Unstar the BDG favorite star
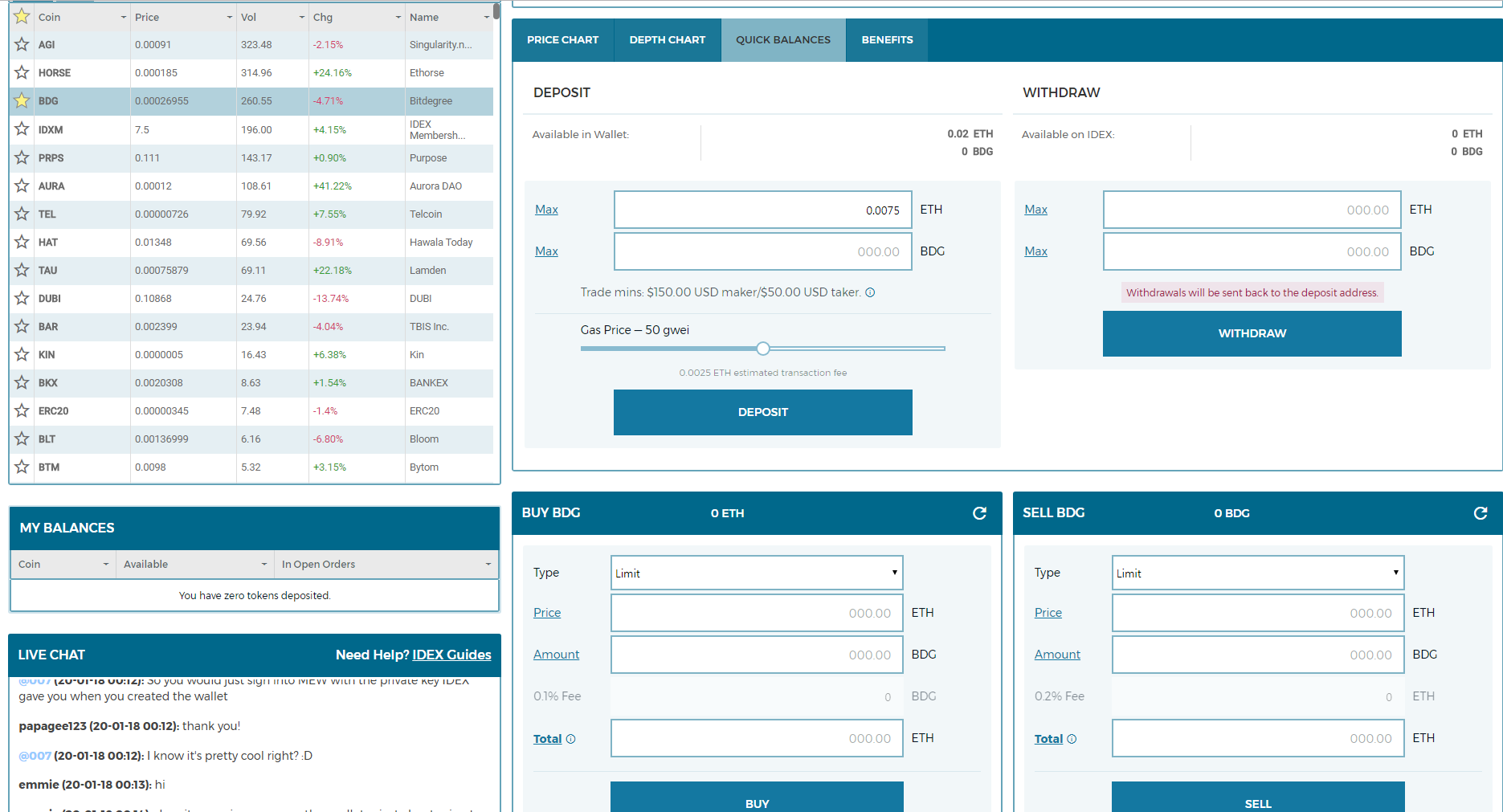1503x812 pixels. click(x=22, y=101)
